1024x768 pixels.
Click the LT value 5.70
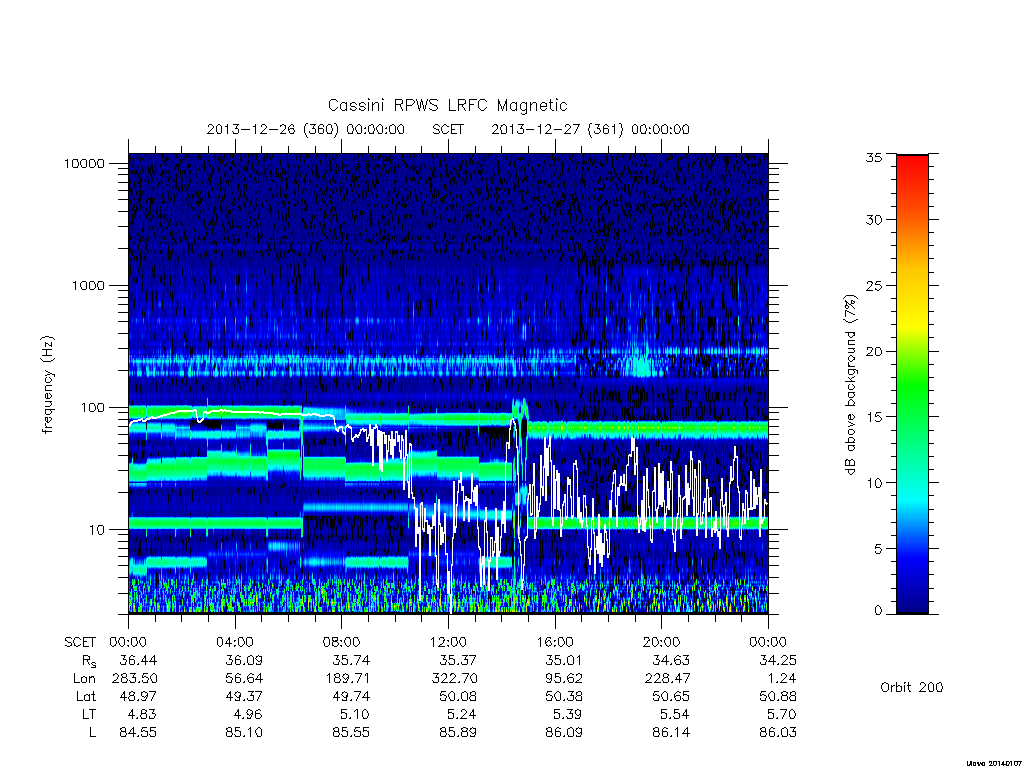click(782, 714)
